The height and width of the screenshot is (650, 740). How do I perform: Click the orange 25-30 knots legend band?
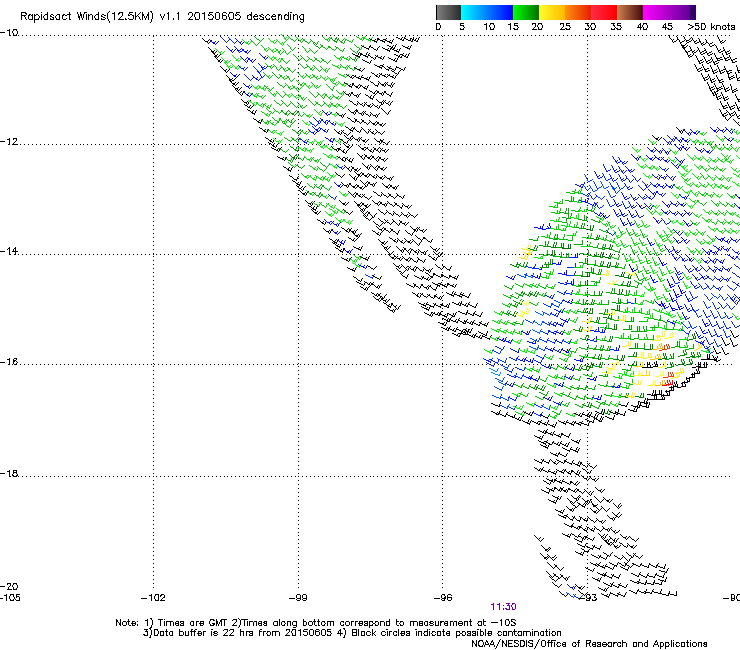[578, 12]
